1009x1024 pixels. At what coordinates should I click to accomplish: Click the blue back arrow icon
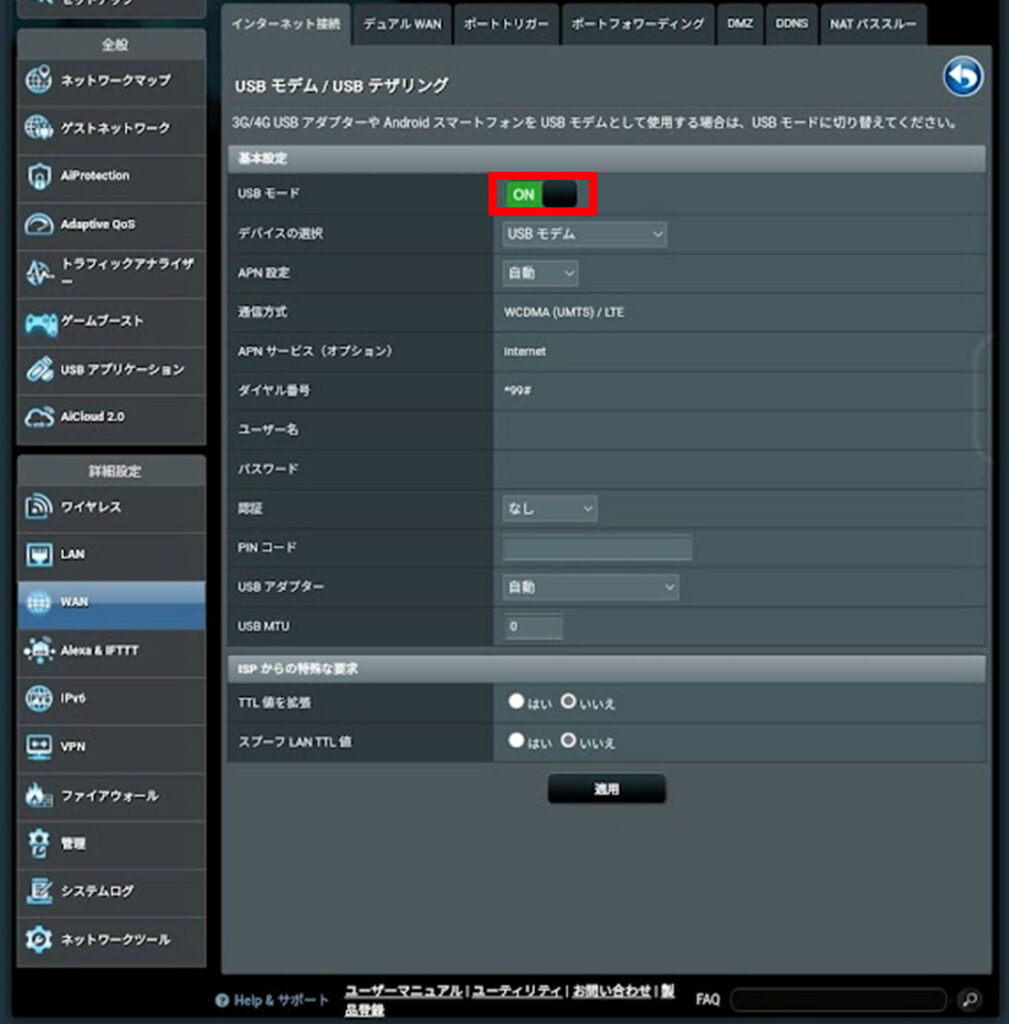(962, 77)
